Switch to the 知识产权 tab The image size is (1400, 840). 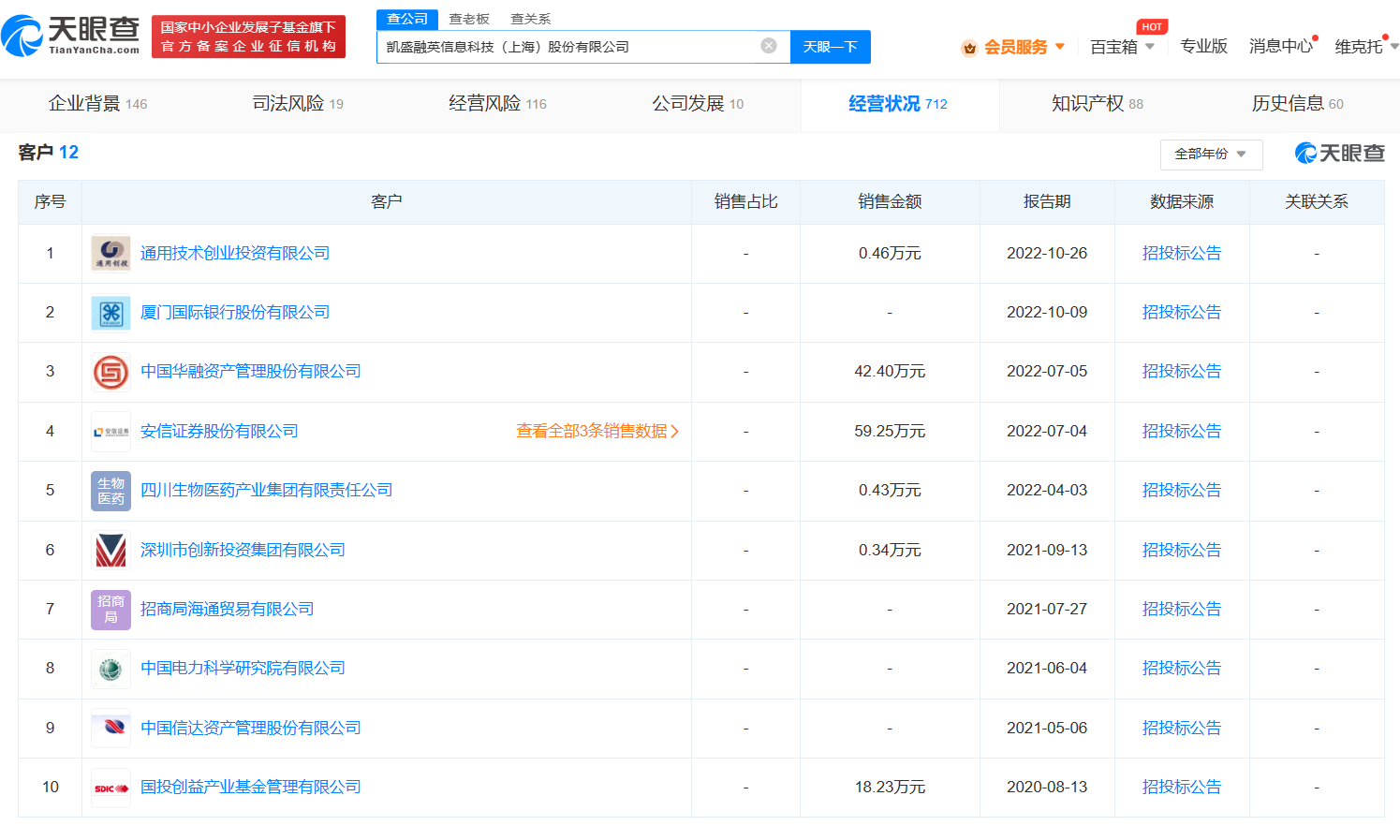(1098, 104)
